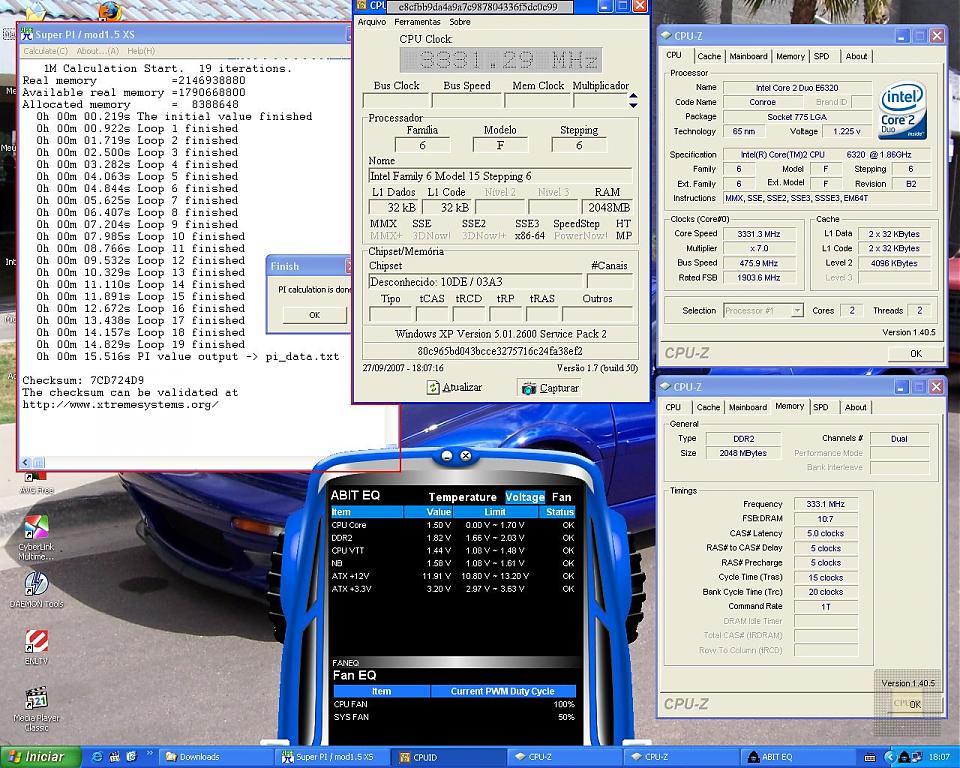This screenshot has width=960, height=768.
Task: Open the AVG Free desktop shortcut
Action: (36, 482)
